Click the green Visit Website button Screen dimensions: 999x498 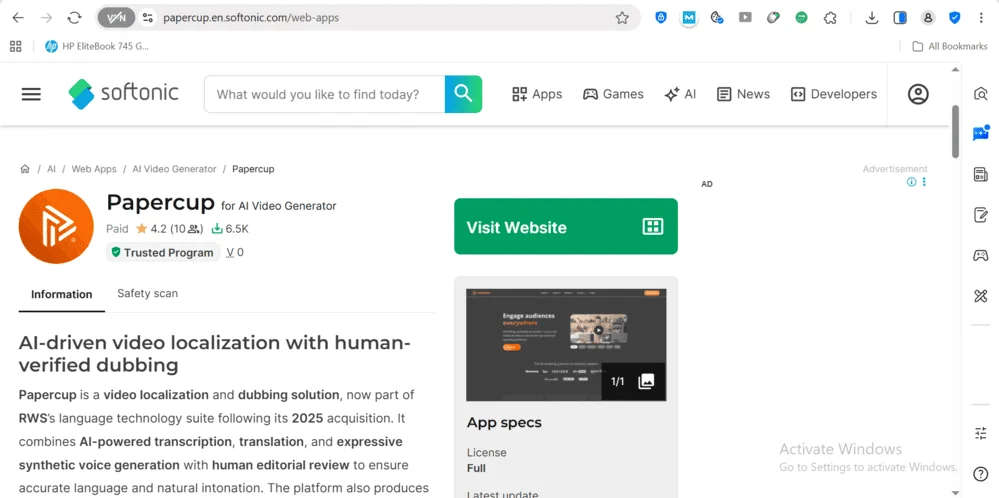(566, 226)
